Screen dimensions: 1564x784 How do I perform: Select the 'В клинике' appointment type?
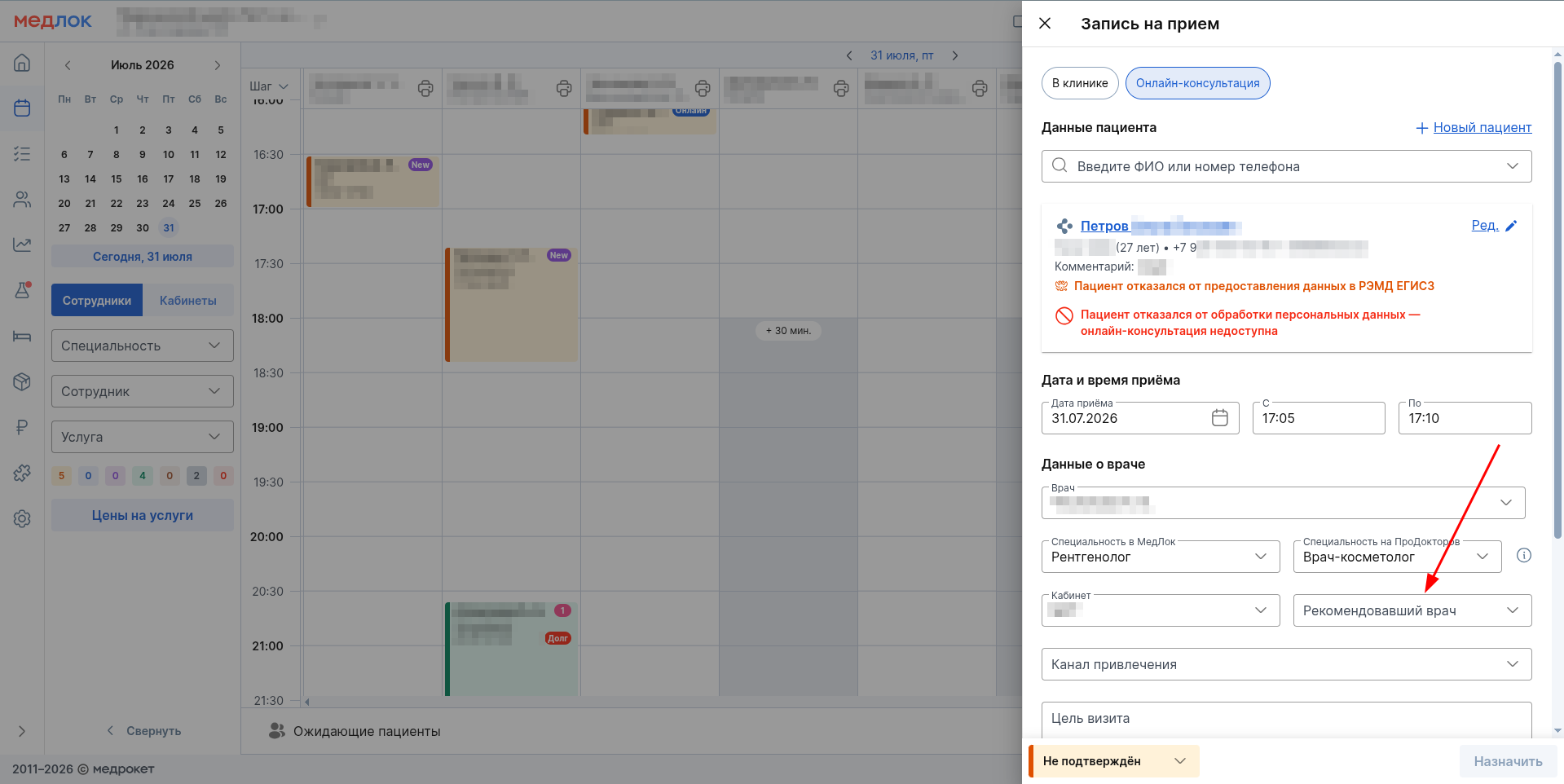click(1080, 83)
